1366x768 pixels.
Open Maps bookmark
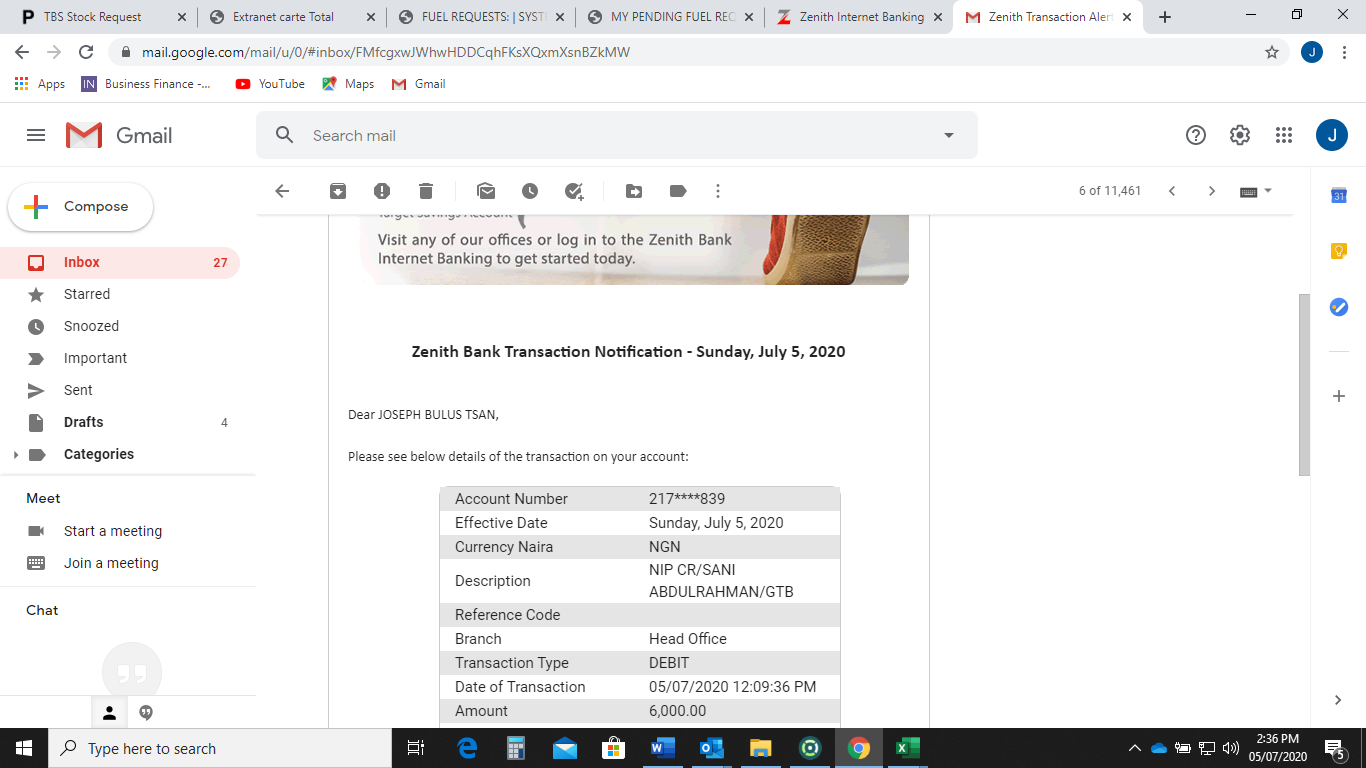point(348,84)
